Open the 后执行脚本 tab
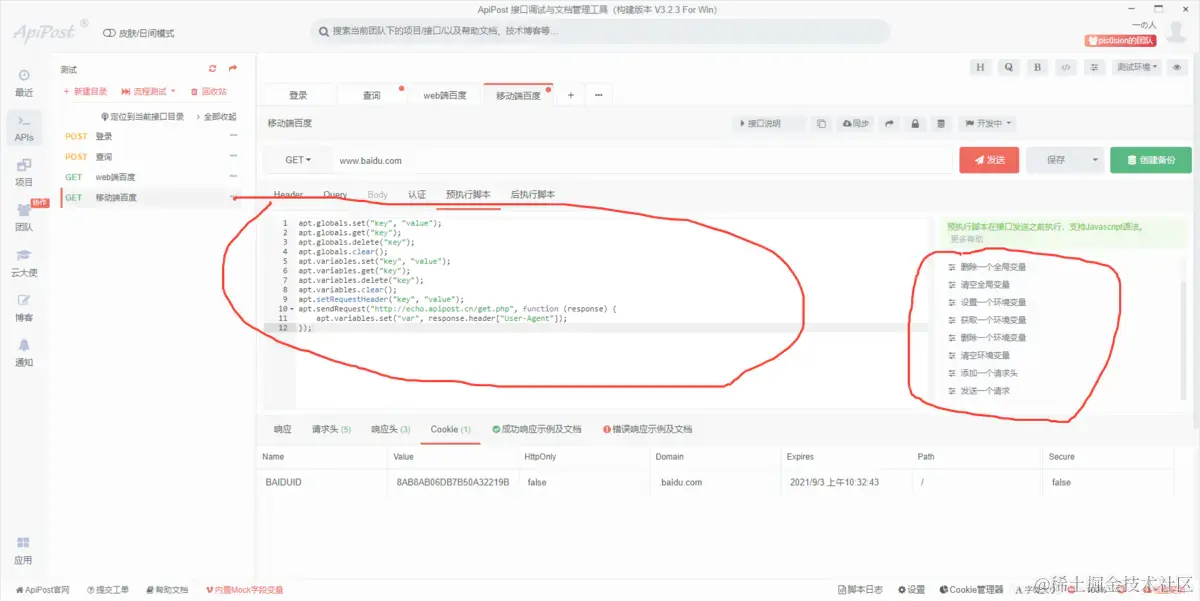 533,195
